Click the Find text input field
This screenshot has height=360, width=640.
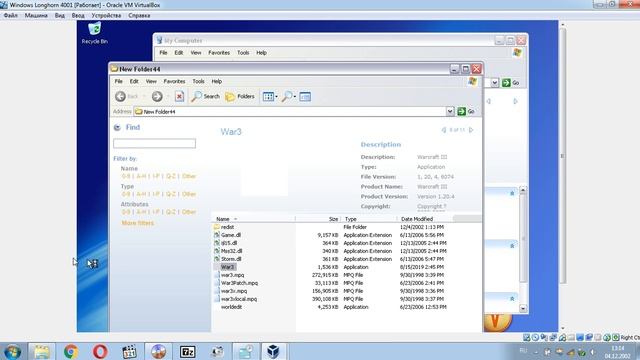click(154, 143)
